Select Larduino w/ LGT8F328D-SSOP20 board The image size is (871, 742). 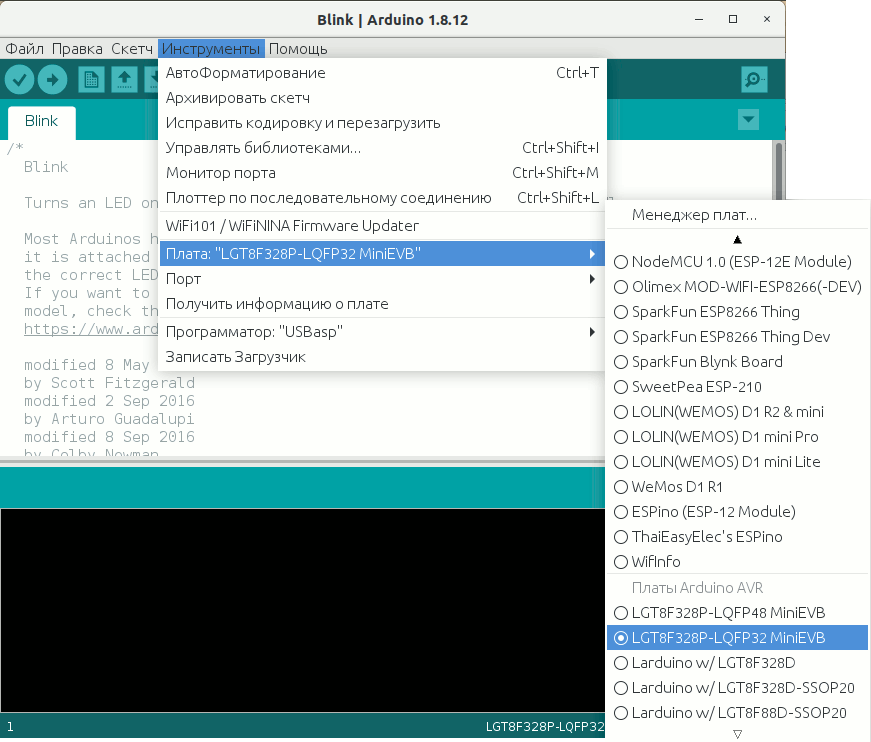(x=737, y=688)
